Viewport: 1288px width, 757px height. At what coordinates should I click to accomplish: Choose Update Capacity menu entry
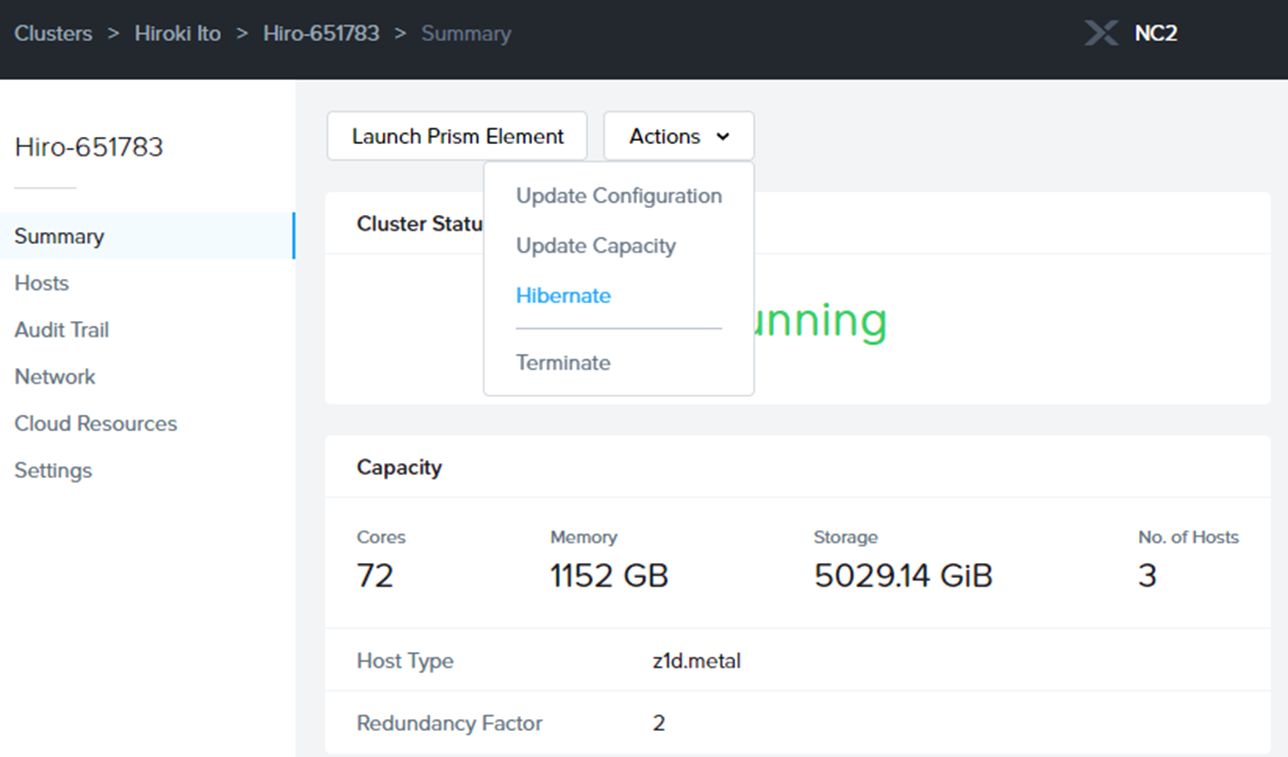(x=596, y=246)
